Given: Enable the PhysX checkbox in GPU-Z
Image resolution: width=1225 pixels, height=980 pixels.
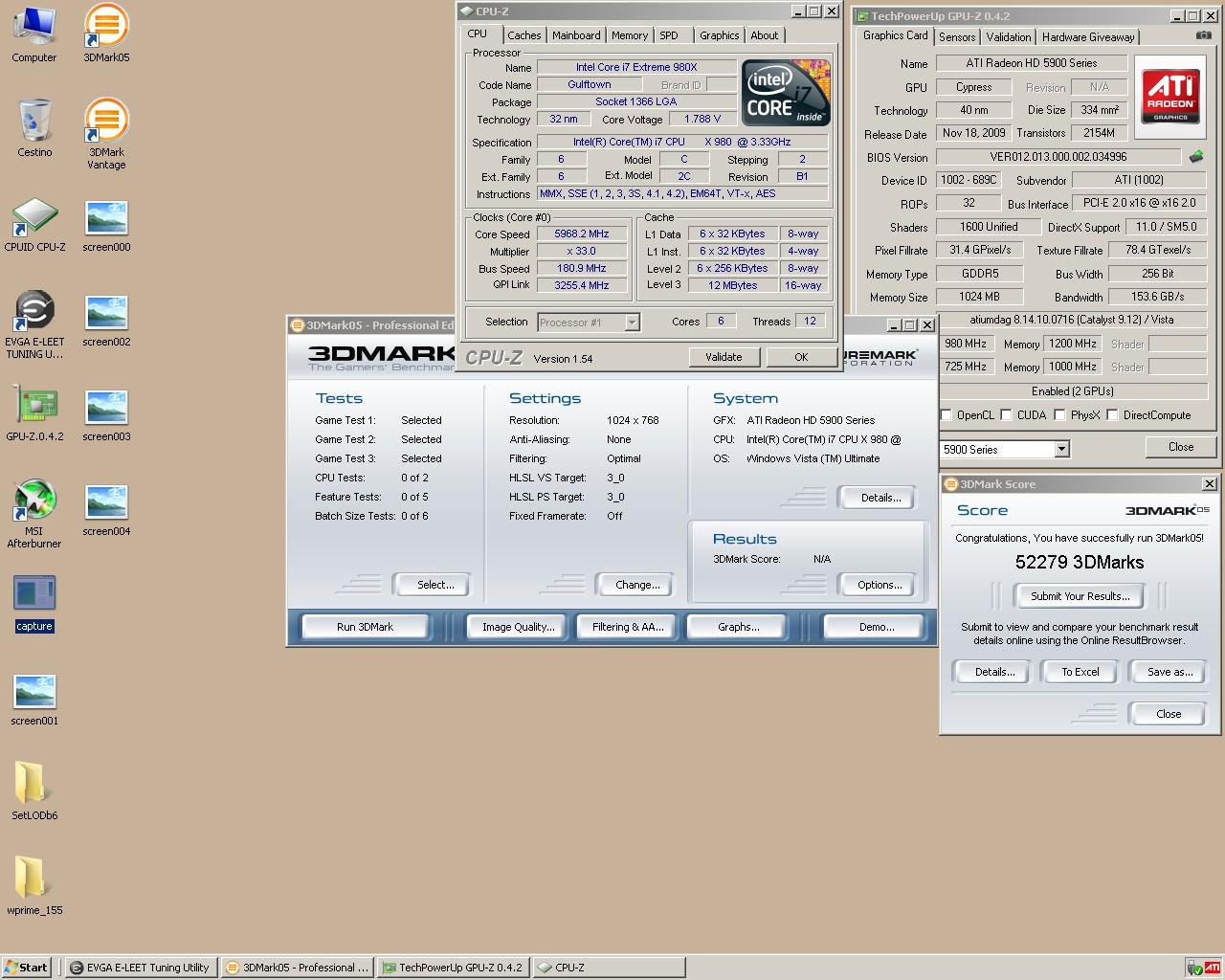Looking at the screenshot, I should (x=1059, y=415).
